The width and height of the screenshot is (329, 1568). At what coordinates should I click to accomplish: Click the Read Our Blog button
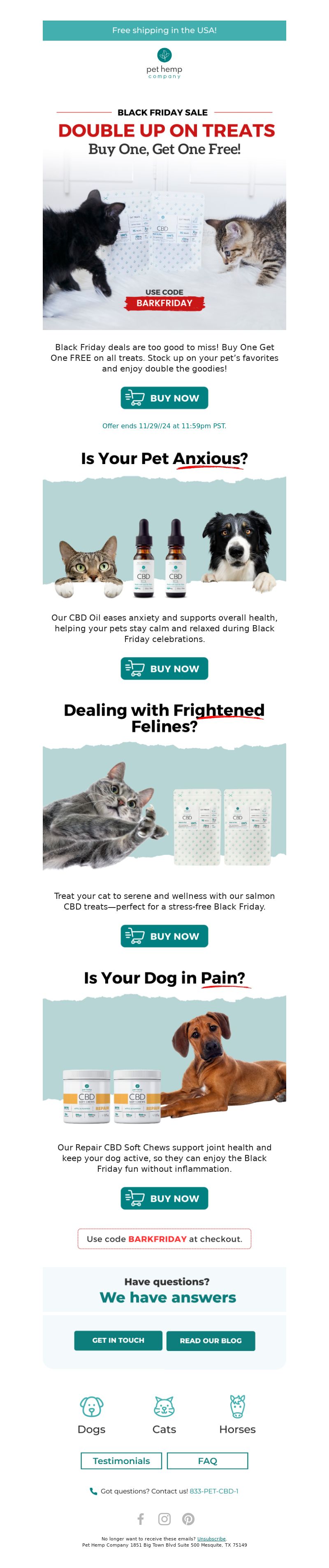coord(211,1340)
